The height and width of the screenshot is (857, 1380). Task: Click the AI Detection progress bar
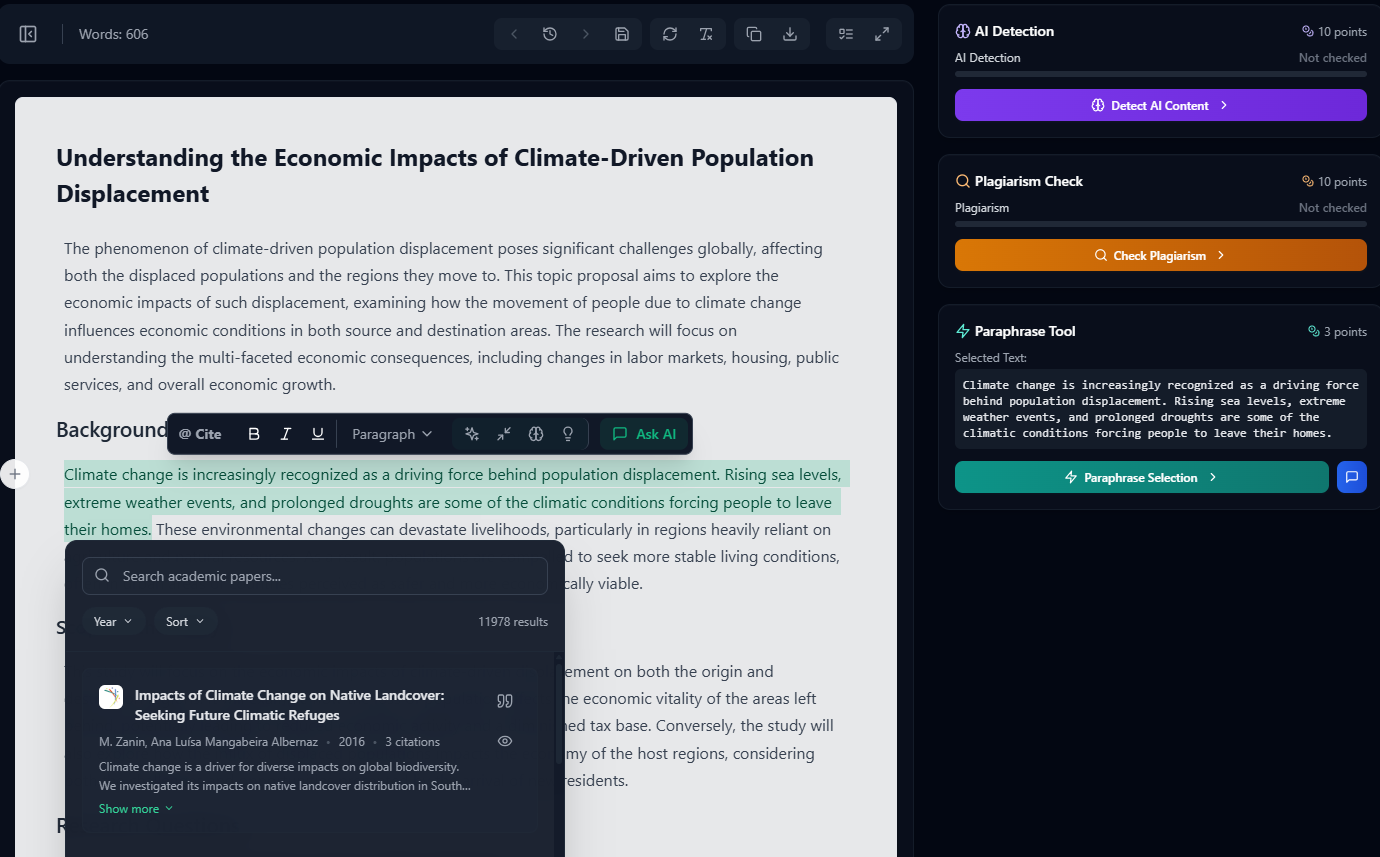[1160, 74]
